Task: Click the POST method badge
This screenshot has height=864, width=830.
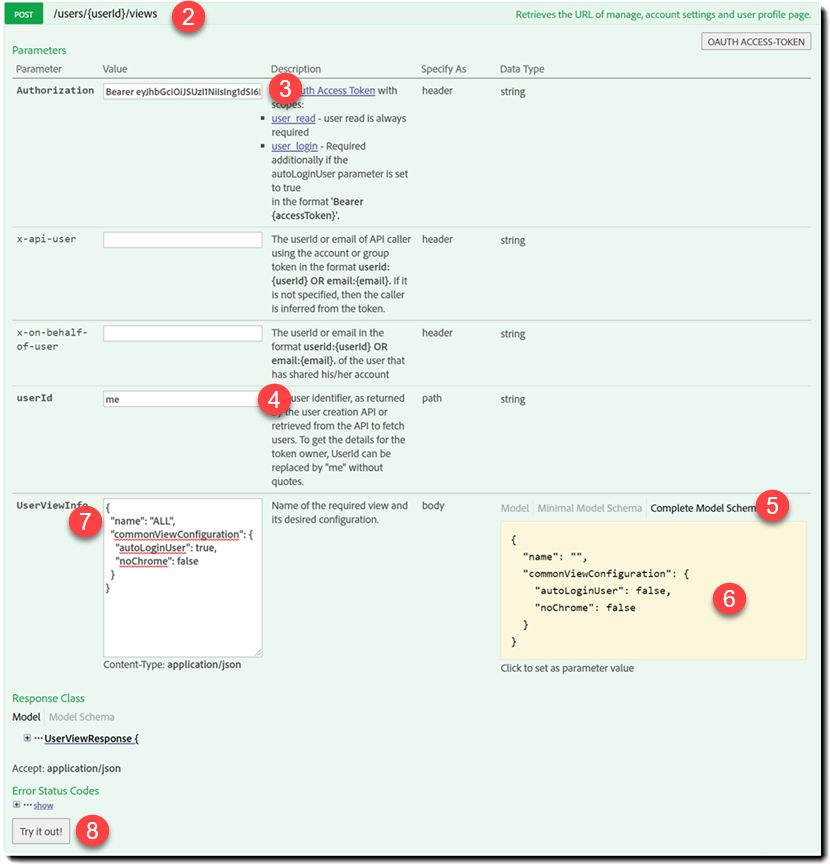Action: [24, 14]
